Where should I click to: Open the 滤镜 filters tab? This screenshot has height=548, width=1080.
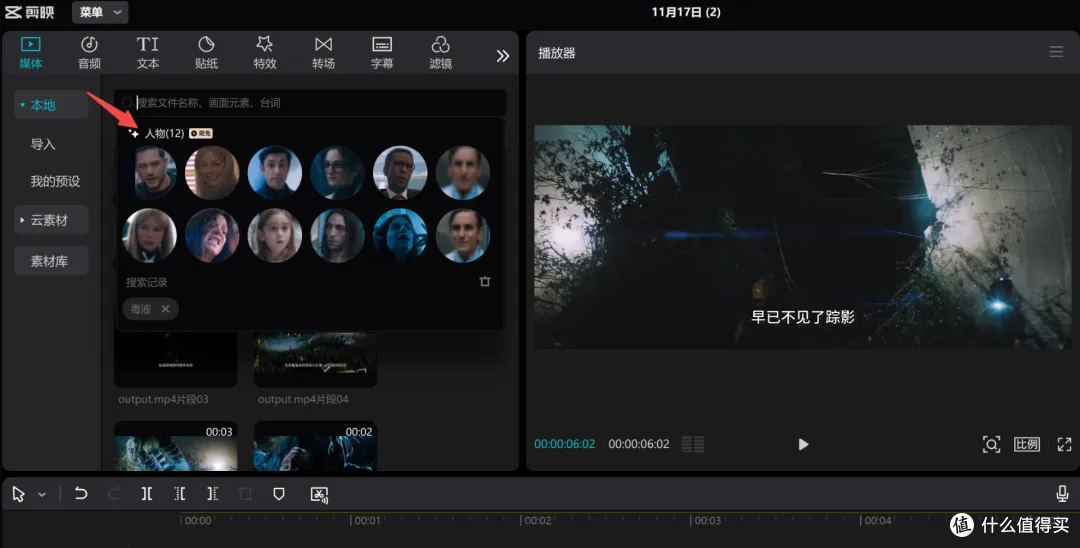click(440, 53)
